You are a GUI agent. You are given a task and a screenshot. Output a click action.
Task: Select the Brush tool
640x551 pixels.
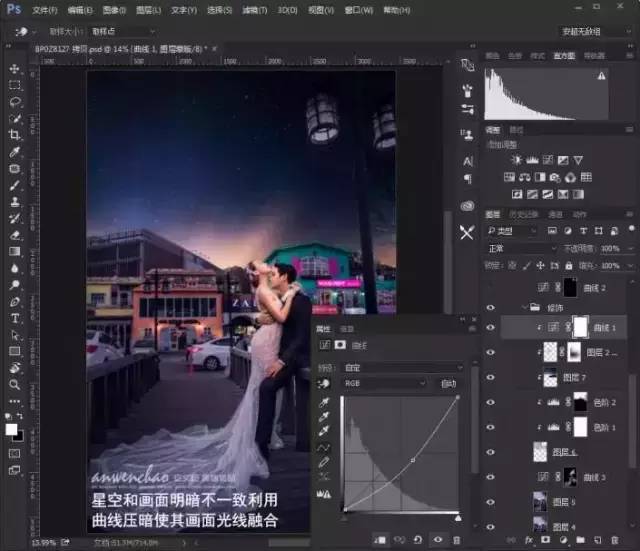(15, 185)
